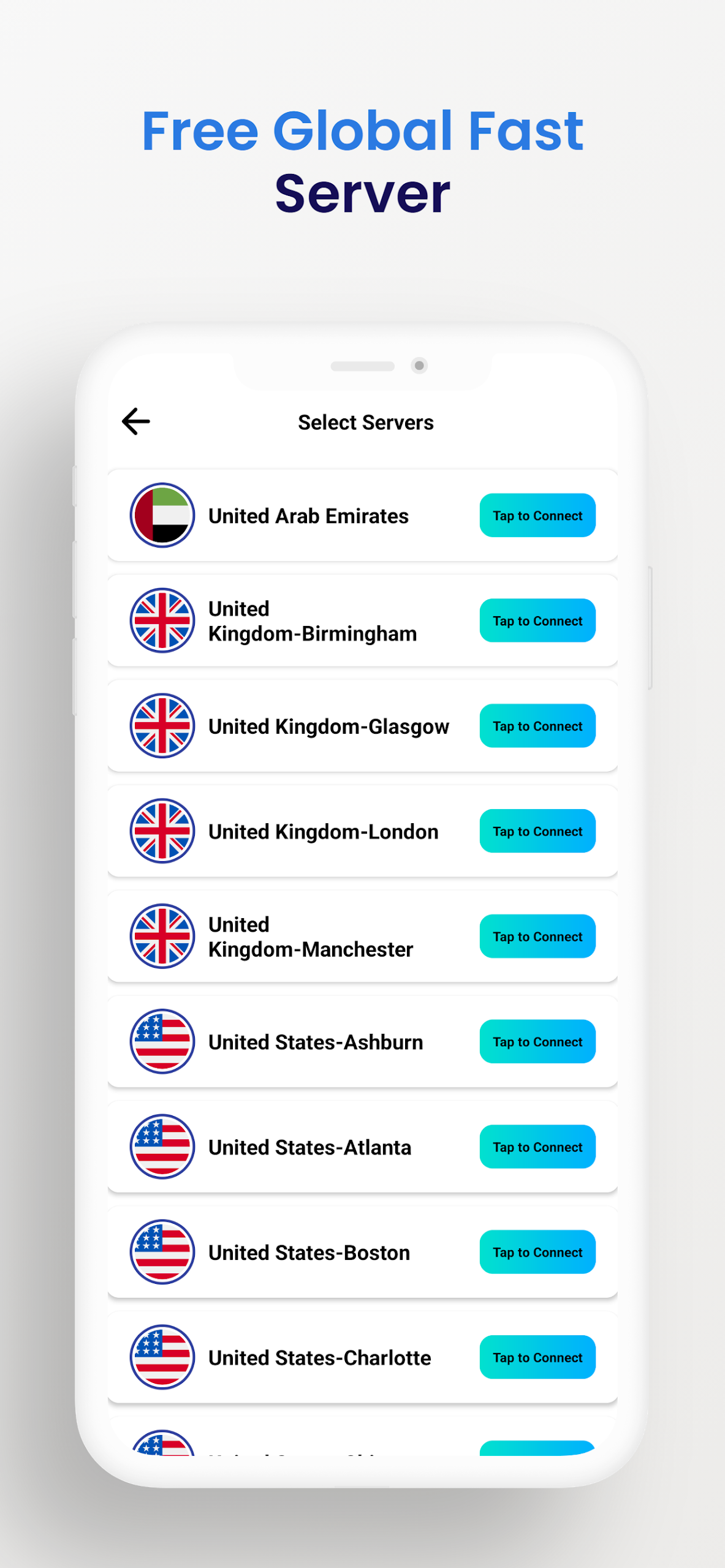The image size is (725, 1568).
Task: Tap the back arrow icon
Action: pos(136,421)
